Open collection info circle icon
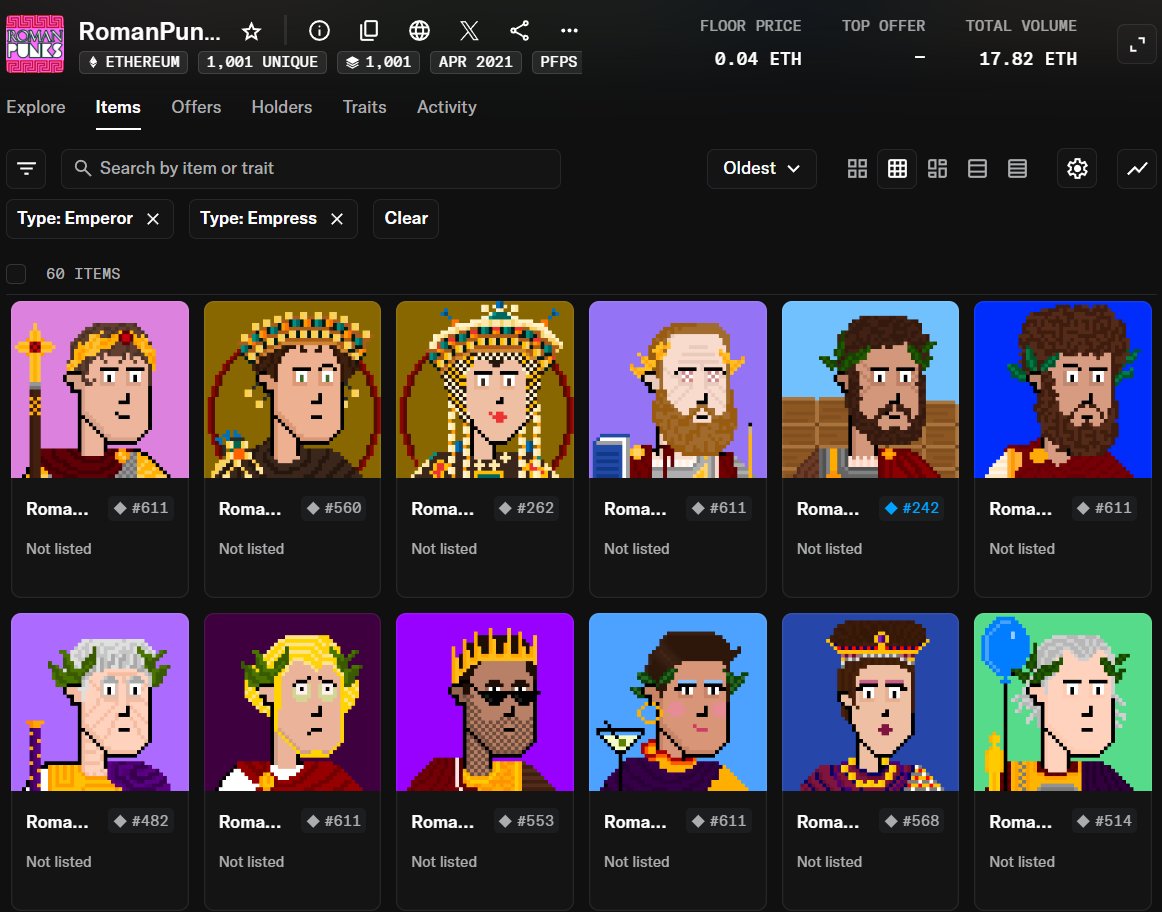The height and width of the screenshot is (912, 1162). coord(319,30)
